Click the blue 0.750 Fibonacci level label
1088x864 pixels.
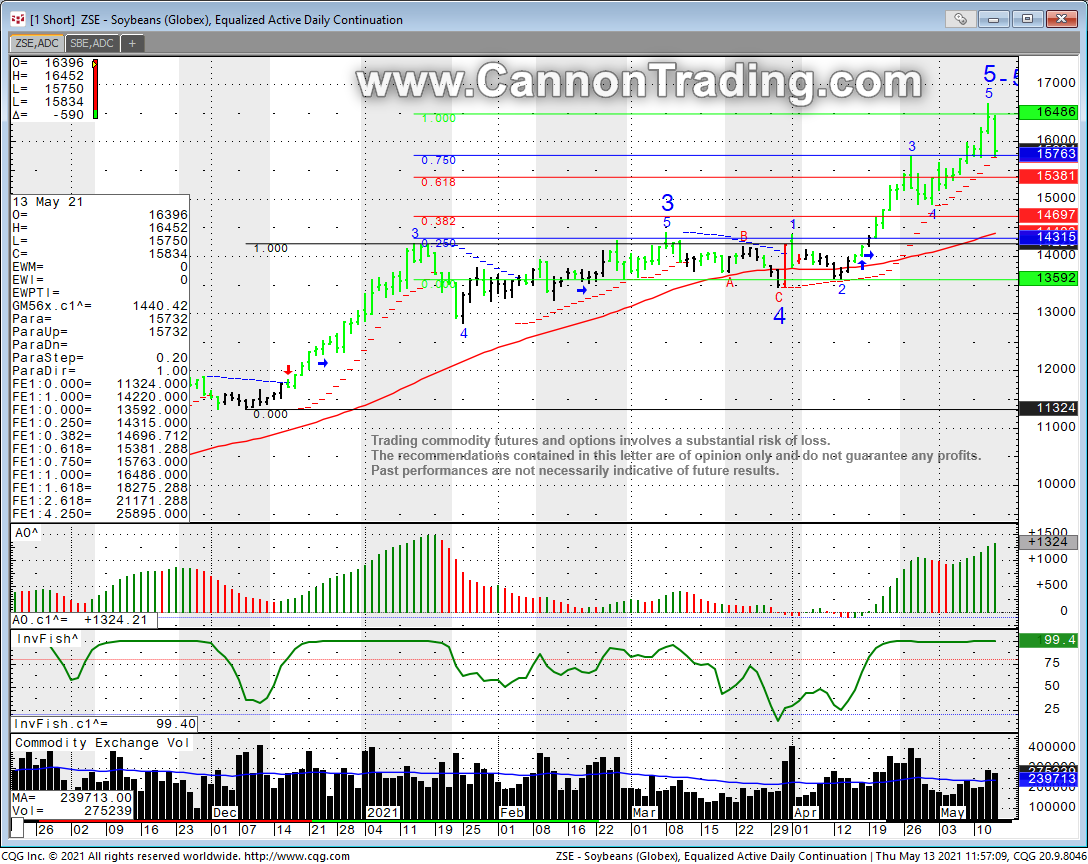click(x=439, y=160)
